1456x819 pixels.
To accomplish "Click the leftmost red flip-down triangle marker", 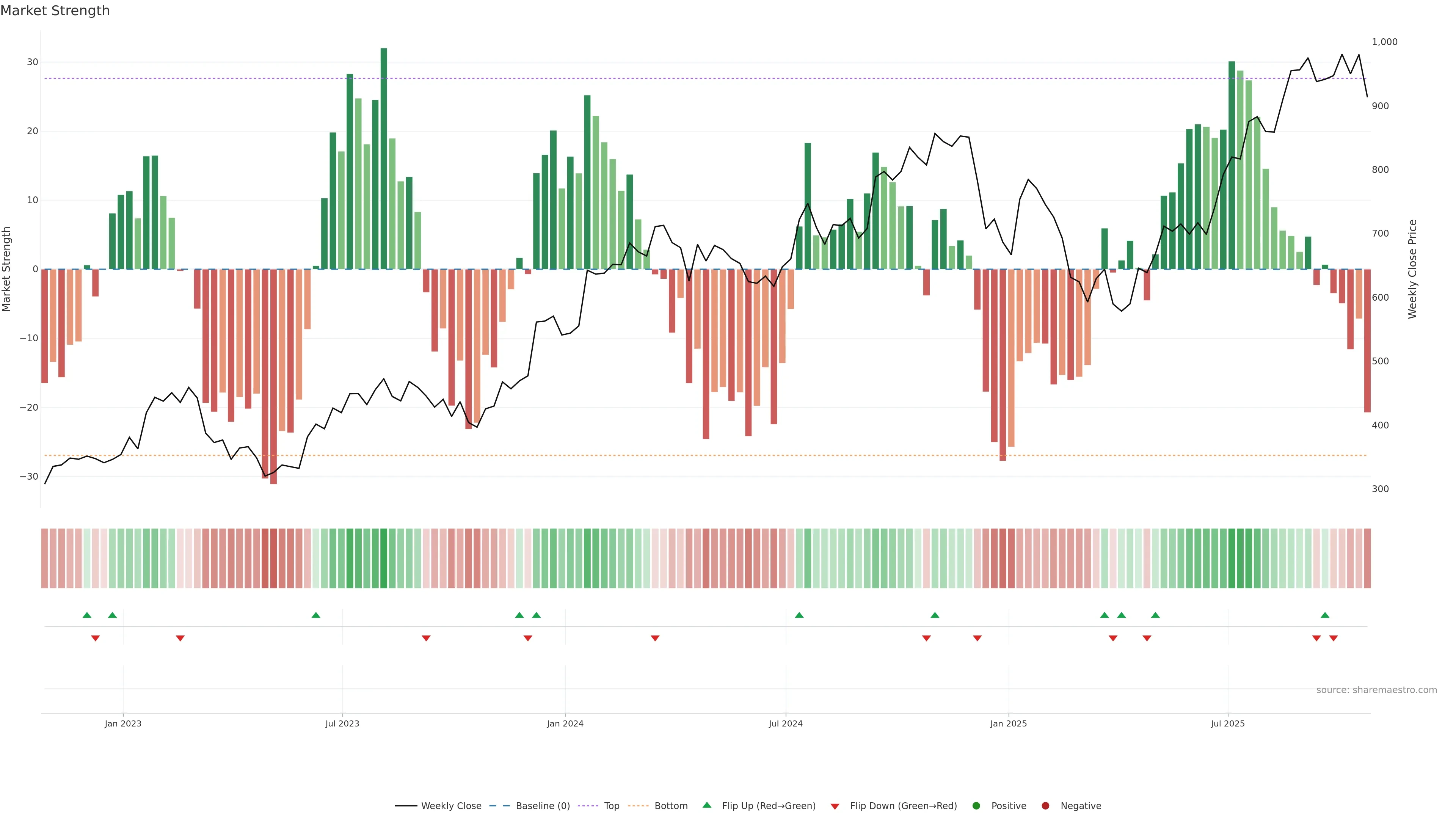I will (x=96, y=638).
